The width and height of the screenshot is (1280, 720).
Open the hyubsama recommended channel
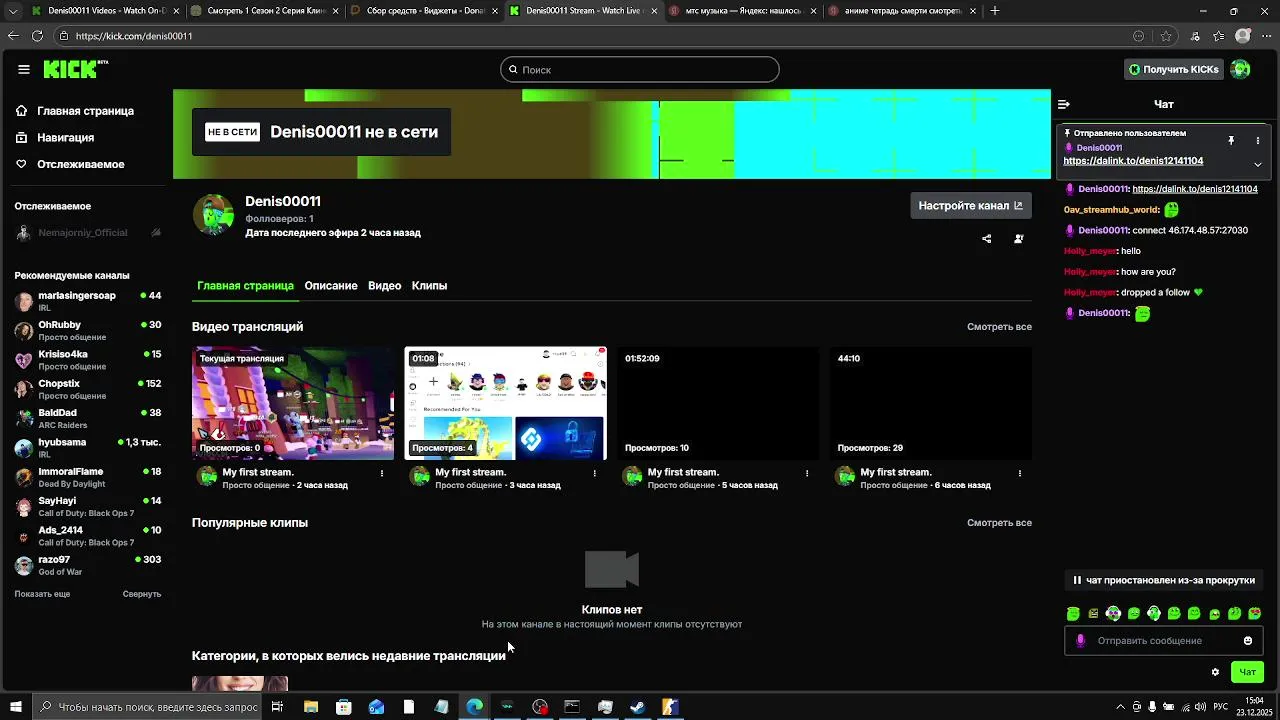pos(87,448)
